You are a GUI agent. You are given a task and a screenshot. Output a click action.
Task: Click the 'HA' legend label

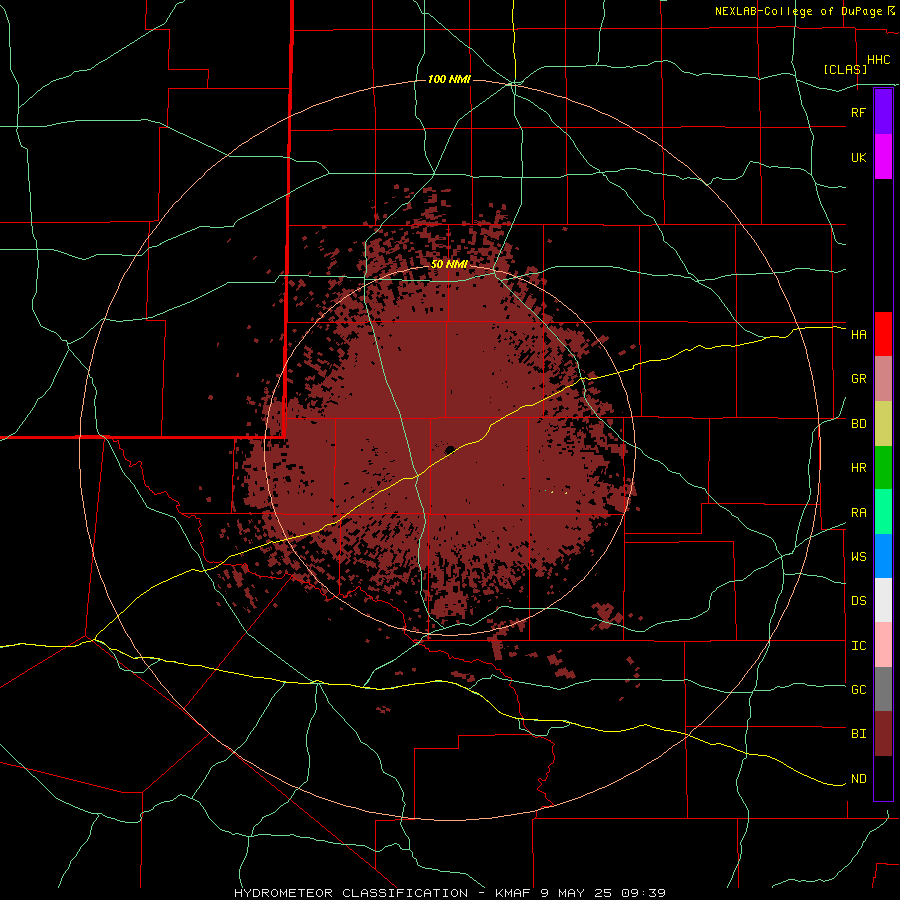(x=858, y=334)
